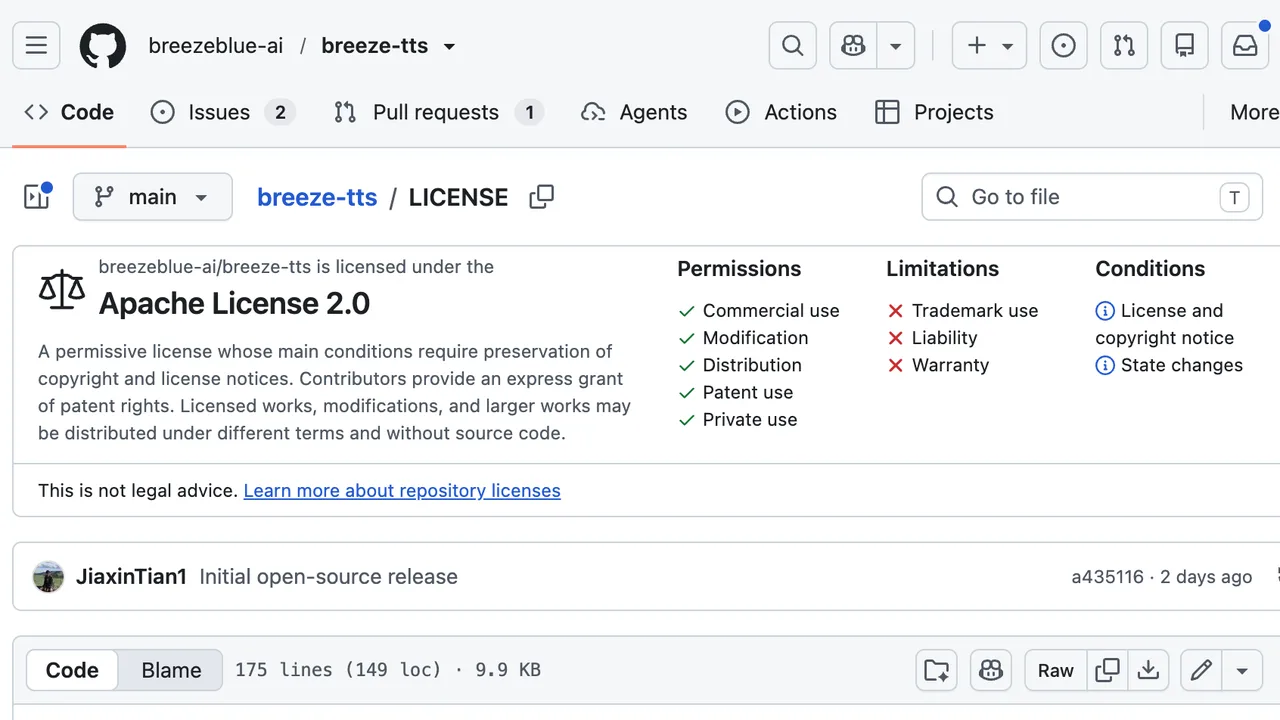Open the breezeblue-ai organization page

216,46
